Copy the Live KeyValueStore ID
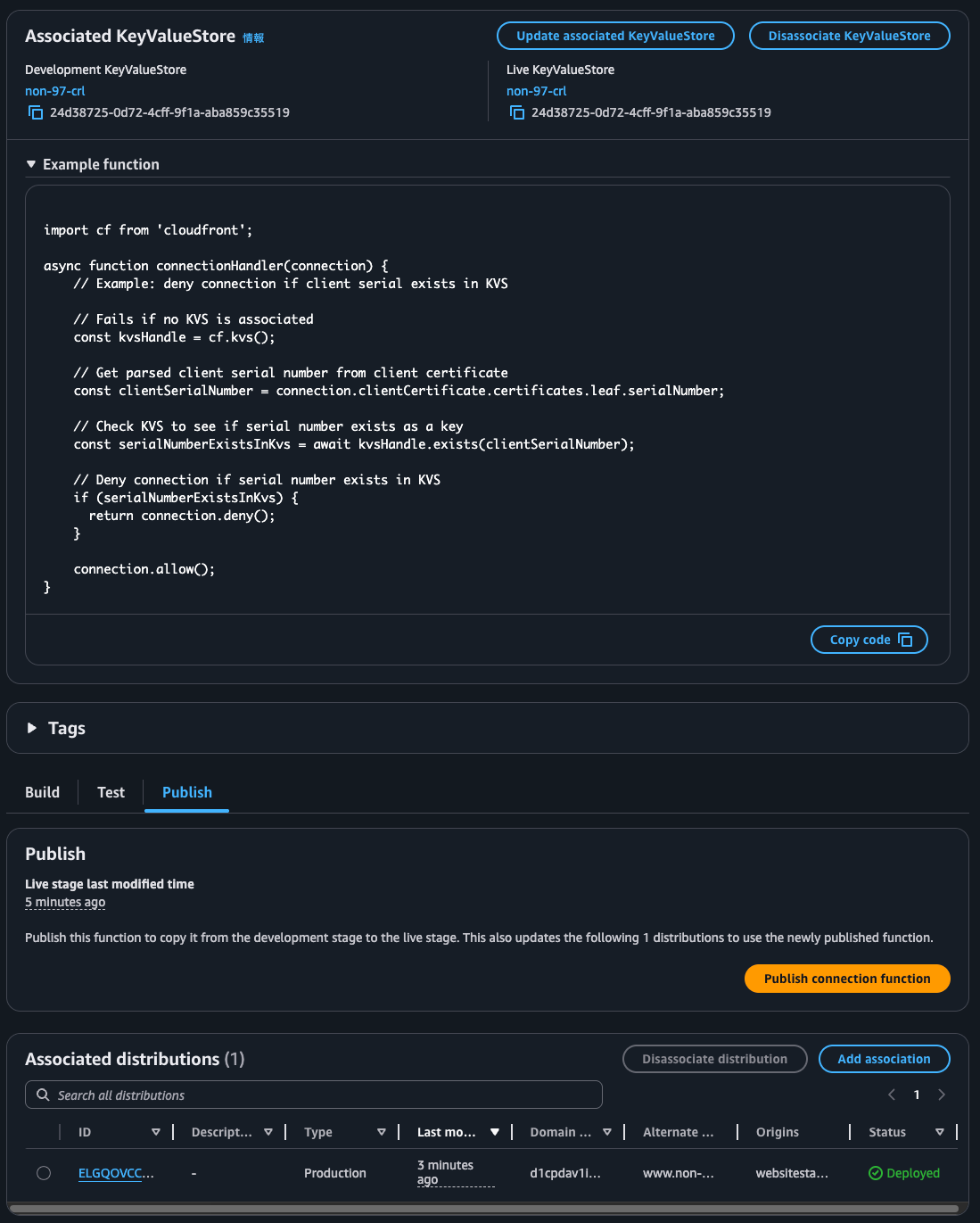 [x=517, y=112]
